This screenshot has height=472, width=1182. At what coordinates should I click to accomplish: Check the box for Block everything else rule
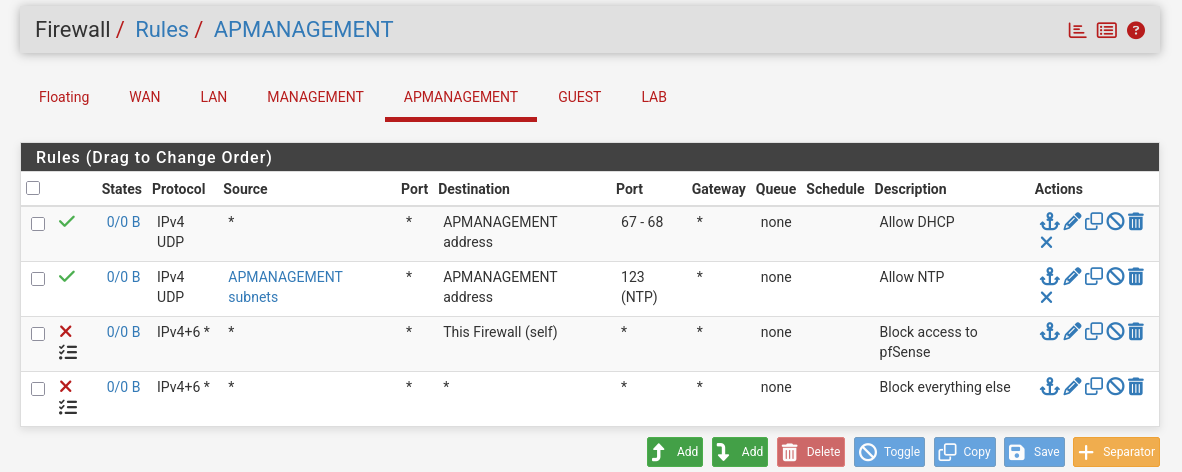[38, 389]
